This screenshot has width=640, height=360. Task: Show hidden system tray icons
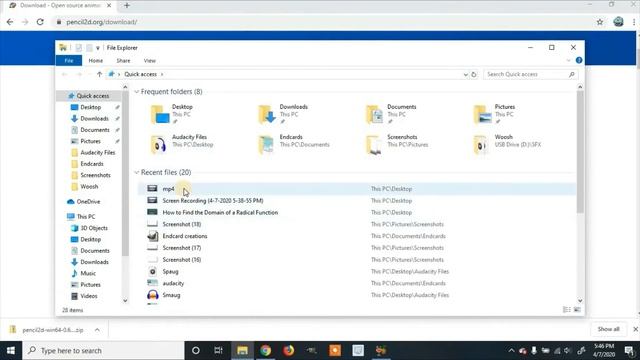(x=511, y=351)
